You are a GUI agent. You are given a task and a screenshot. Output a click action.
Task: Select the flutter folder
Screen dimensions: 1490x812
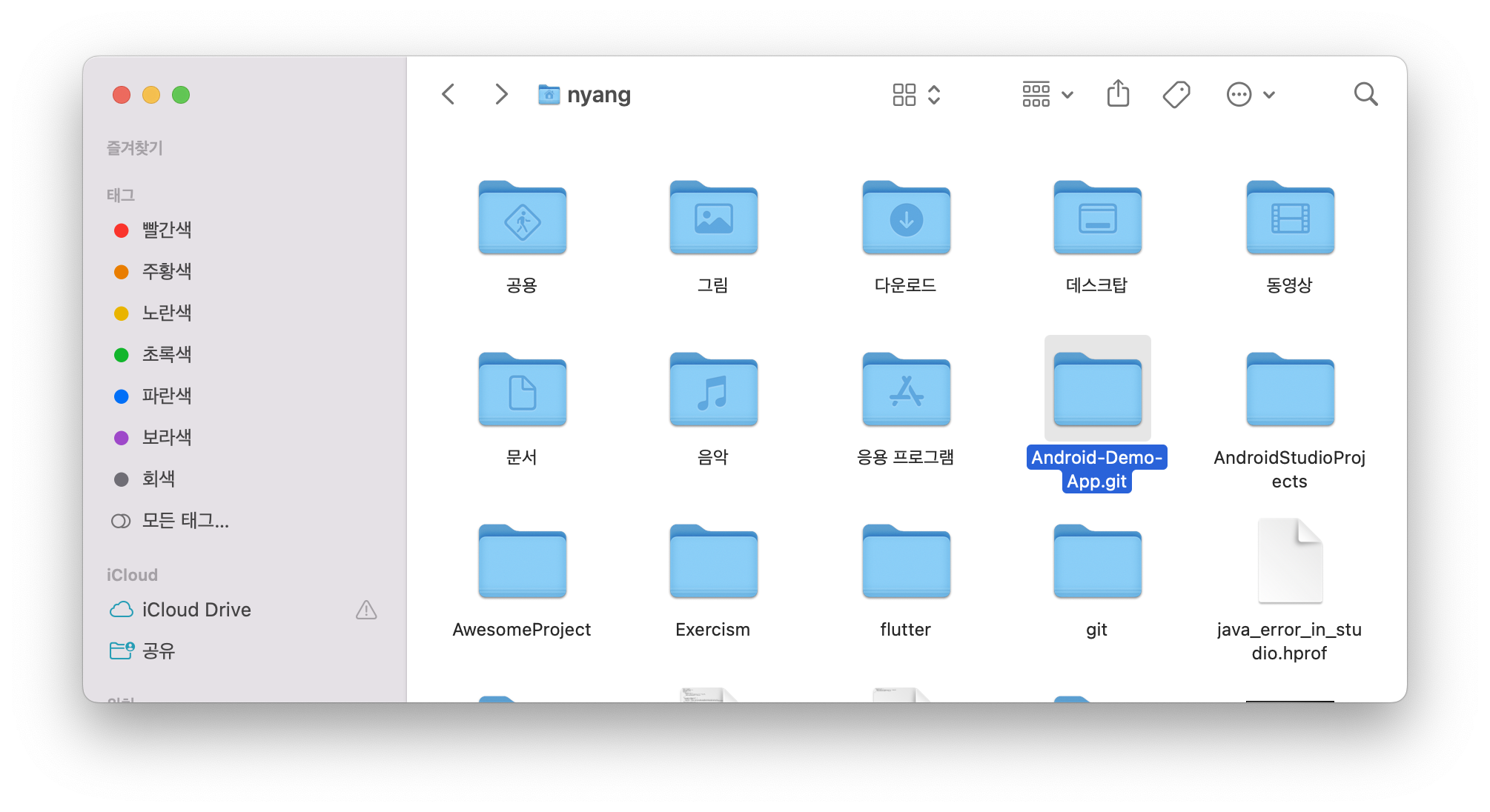click(x=906, y=563)
